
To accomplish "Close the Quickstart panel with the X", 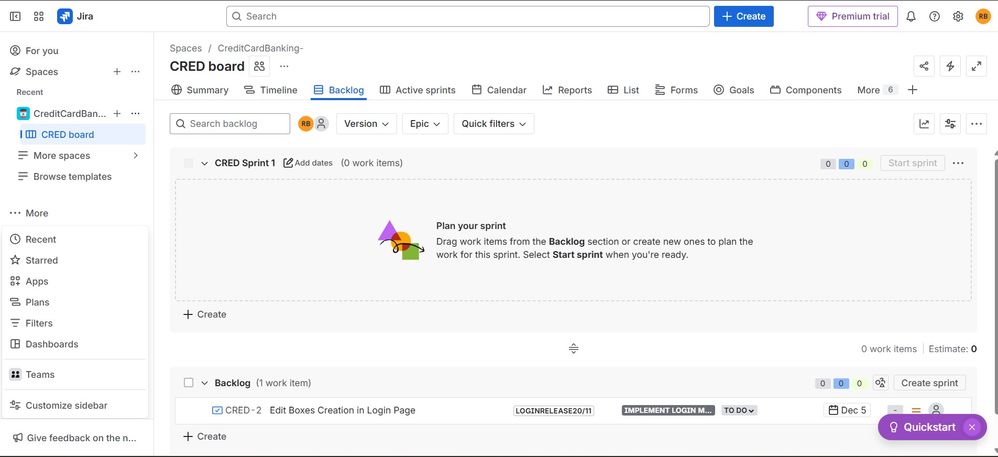I will [971, 427].
